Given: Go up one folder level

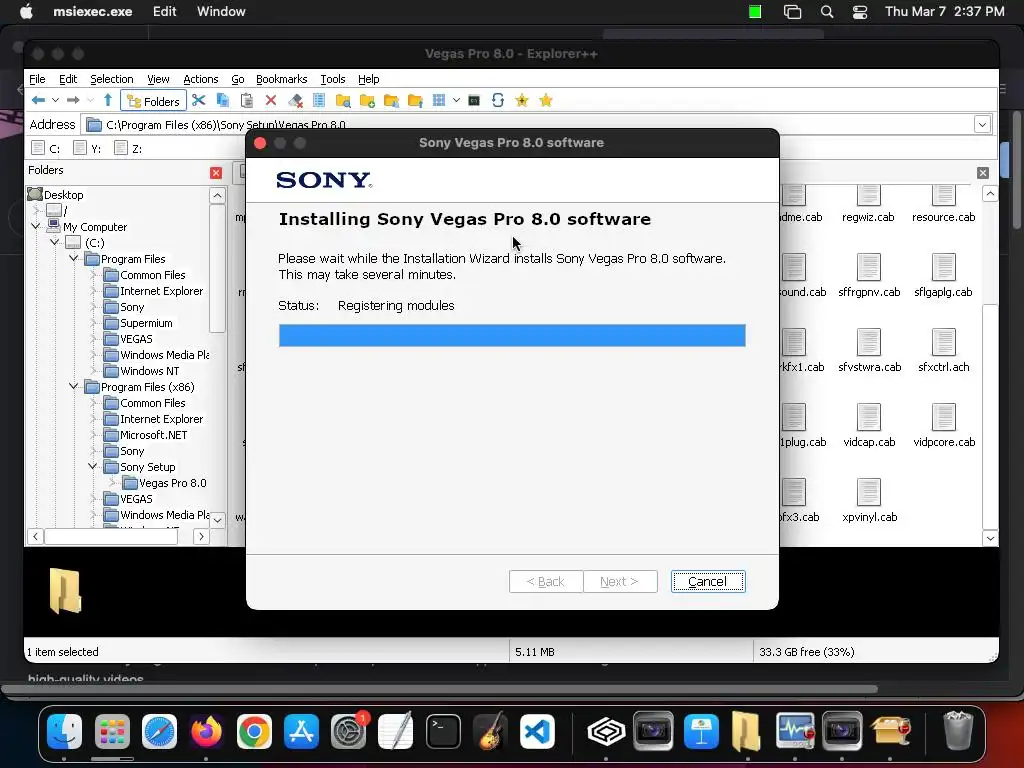Looking at the screenshot, I should click(108, 101).
